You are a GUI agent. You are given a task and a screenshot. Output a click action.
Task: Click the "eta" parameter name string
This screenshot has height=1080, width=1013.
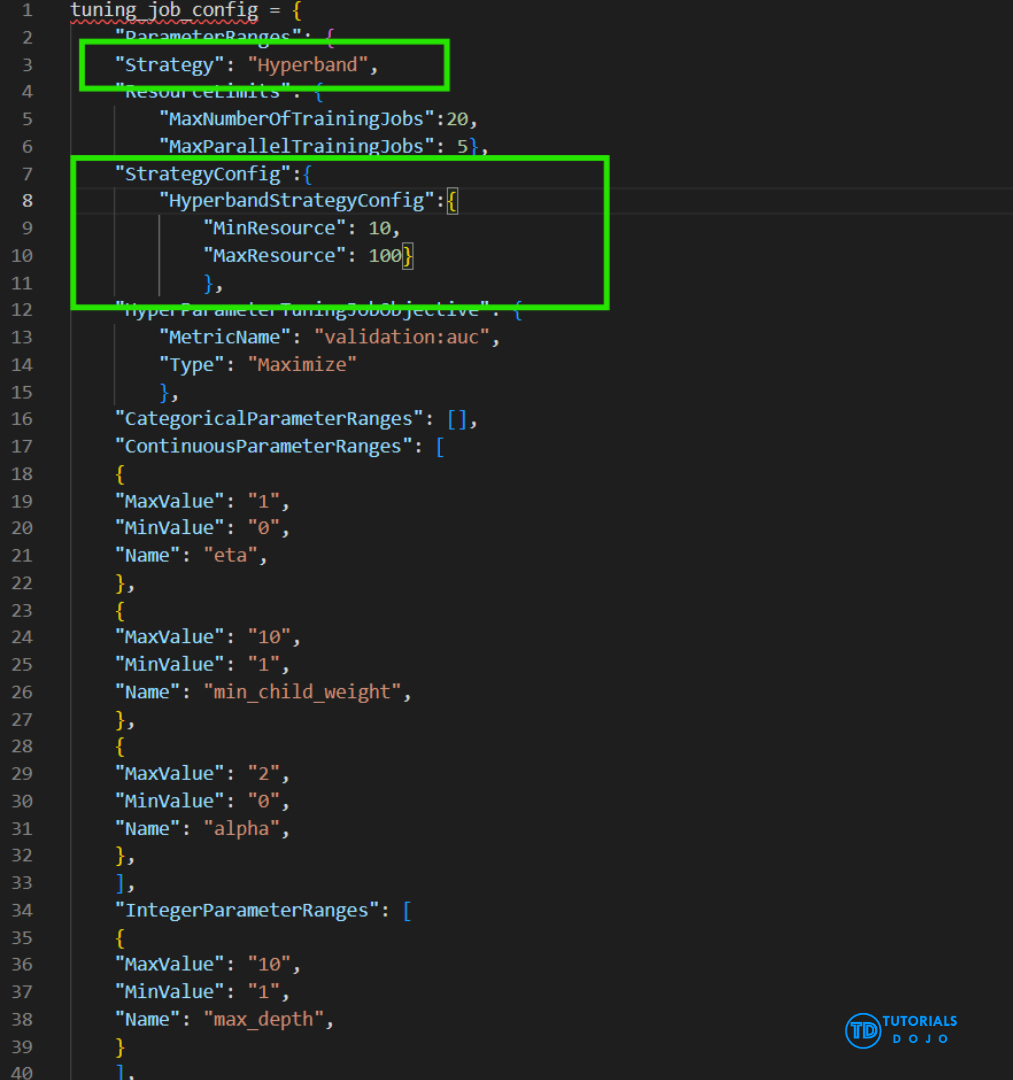[x=234, y=555]
